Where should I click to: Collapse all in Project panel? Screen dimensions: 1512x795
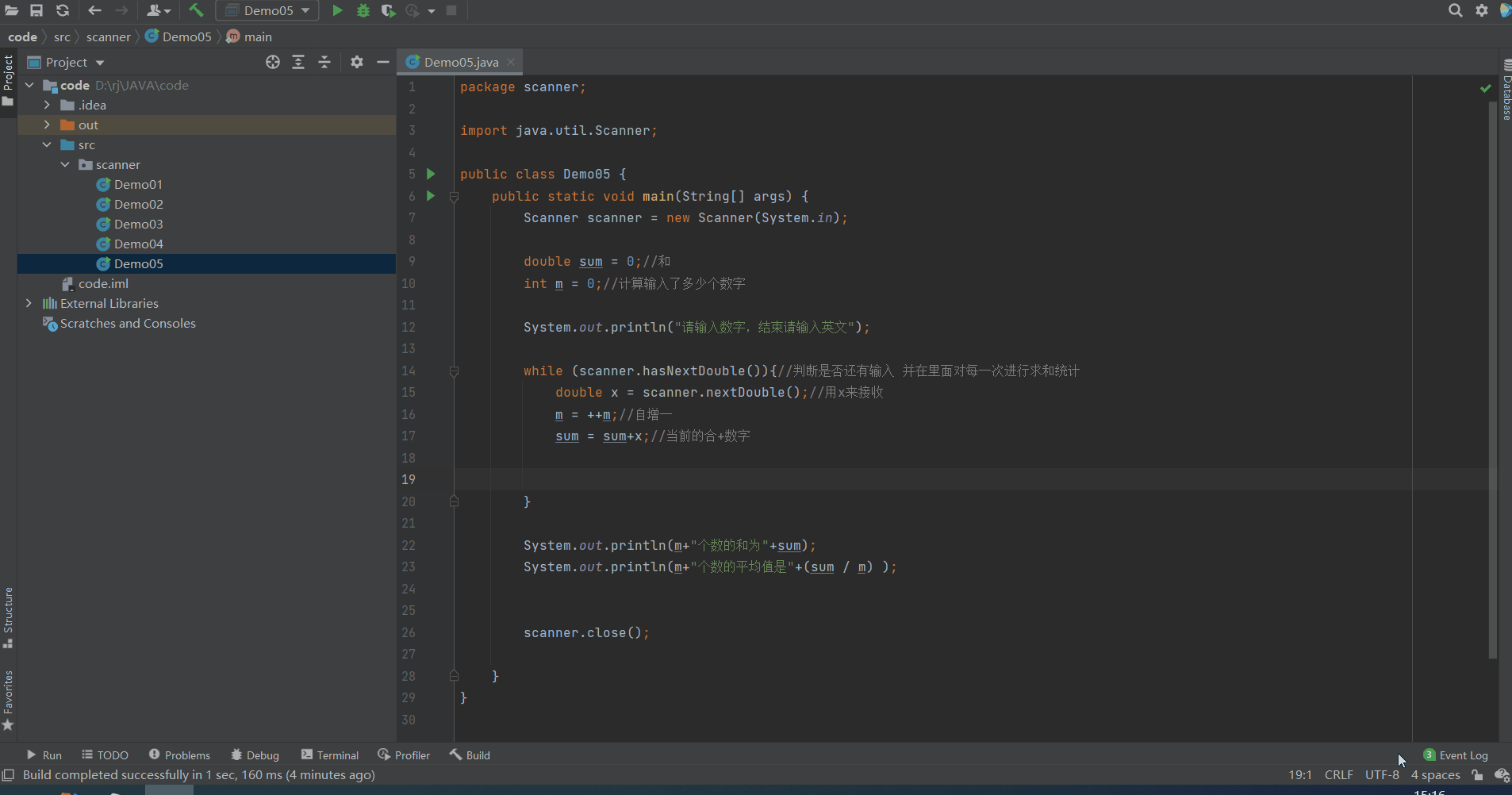tap(324, 62)
